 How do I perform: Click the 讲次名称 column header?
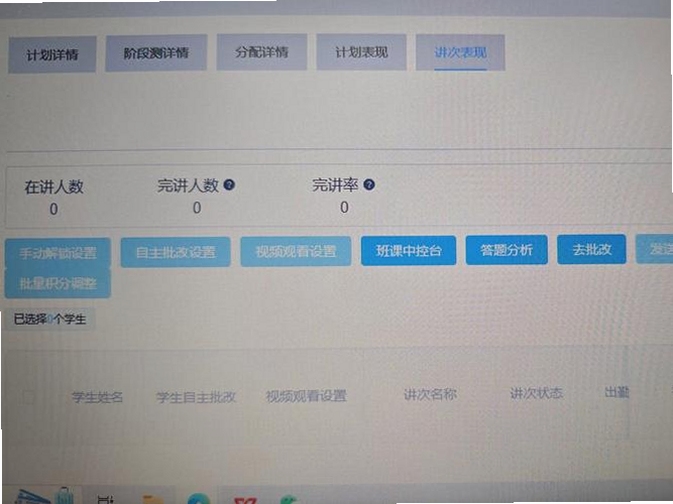coord(430,394)
